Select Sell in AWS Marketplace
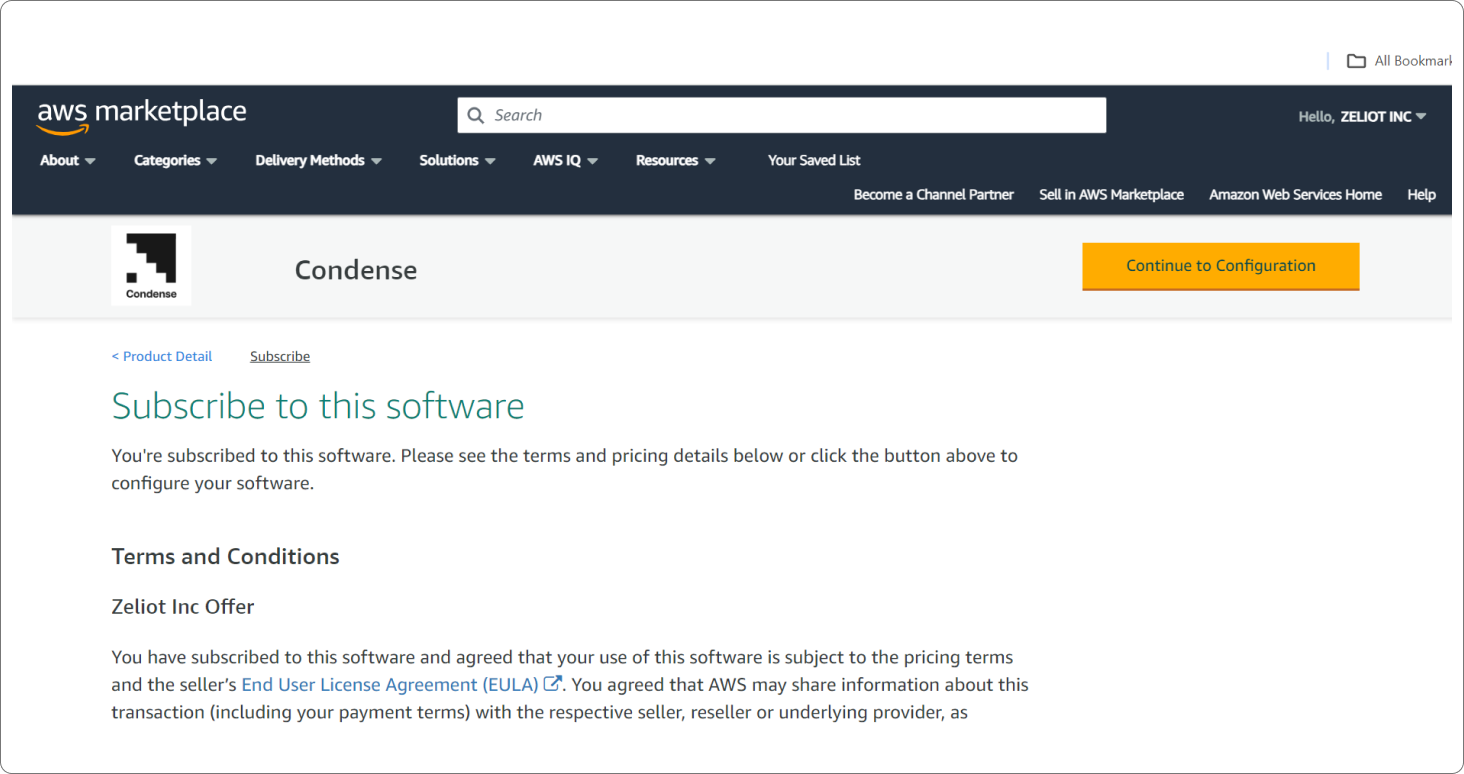 (1111, 195)
